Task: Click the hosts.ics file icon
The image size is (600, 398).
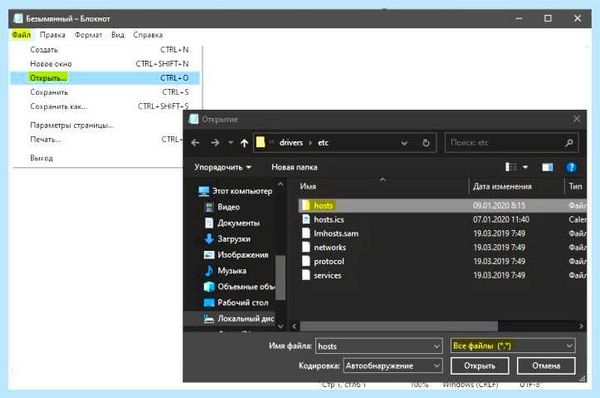Action: (x=306, y=219)
